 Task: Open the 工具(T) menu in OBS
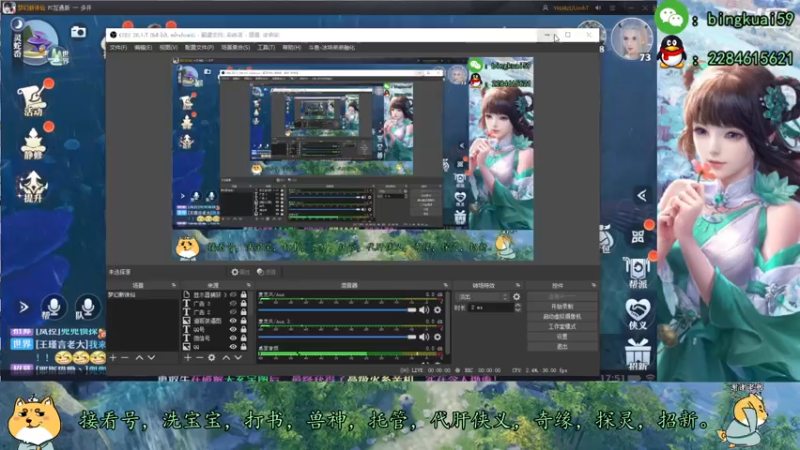pyautogui.click(x=266, y=47)
